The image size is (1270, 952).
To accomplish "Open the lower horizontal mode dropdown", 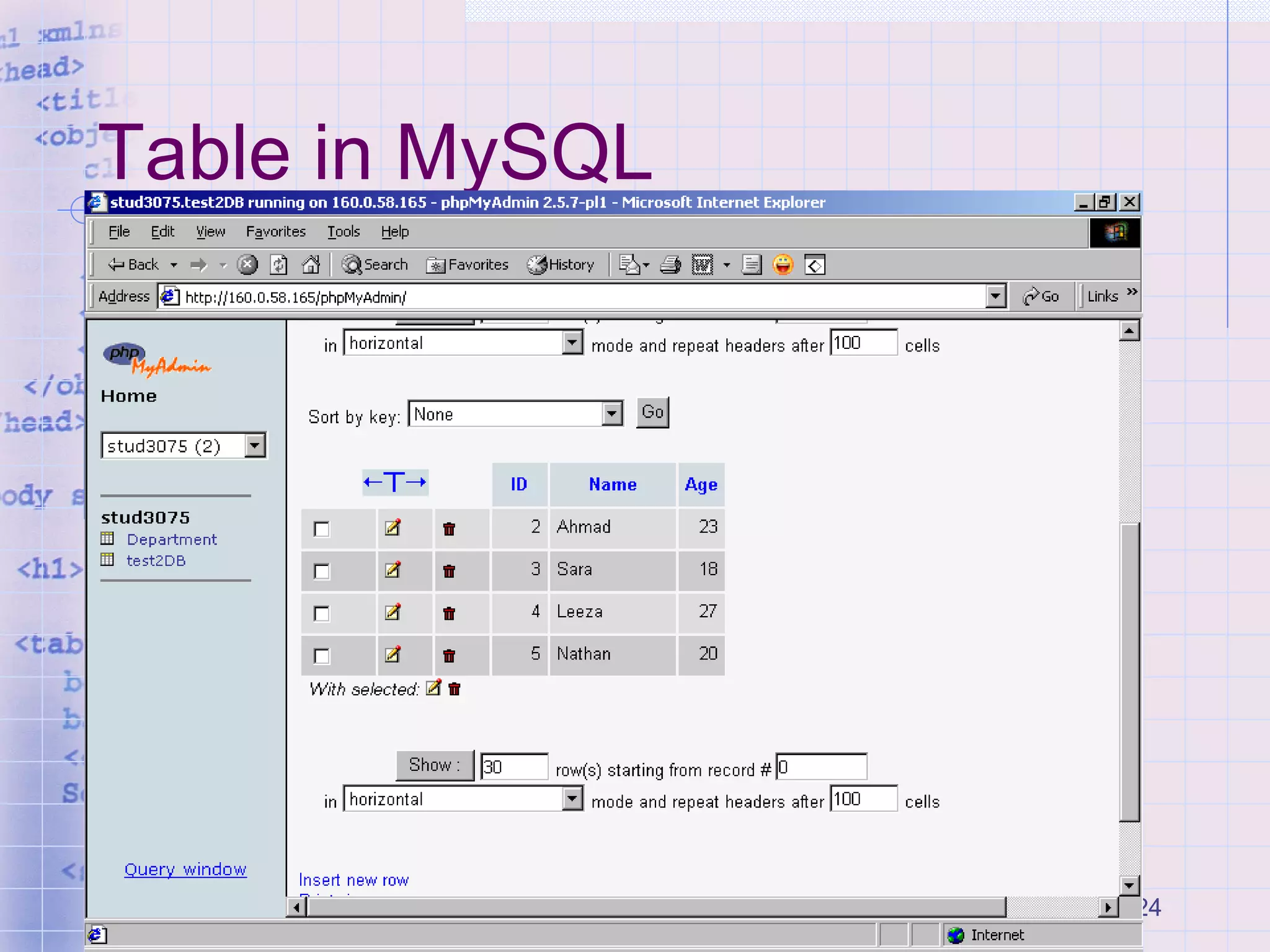I will (463, 799).
